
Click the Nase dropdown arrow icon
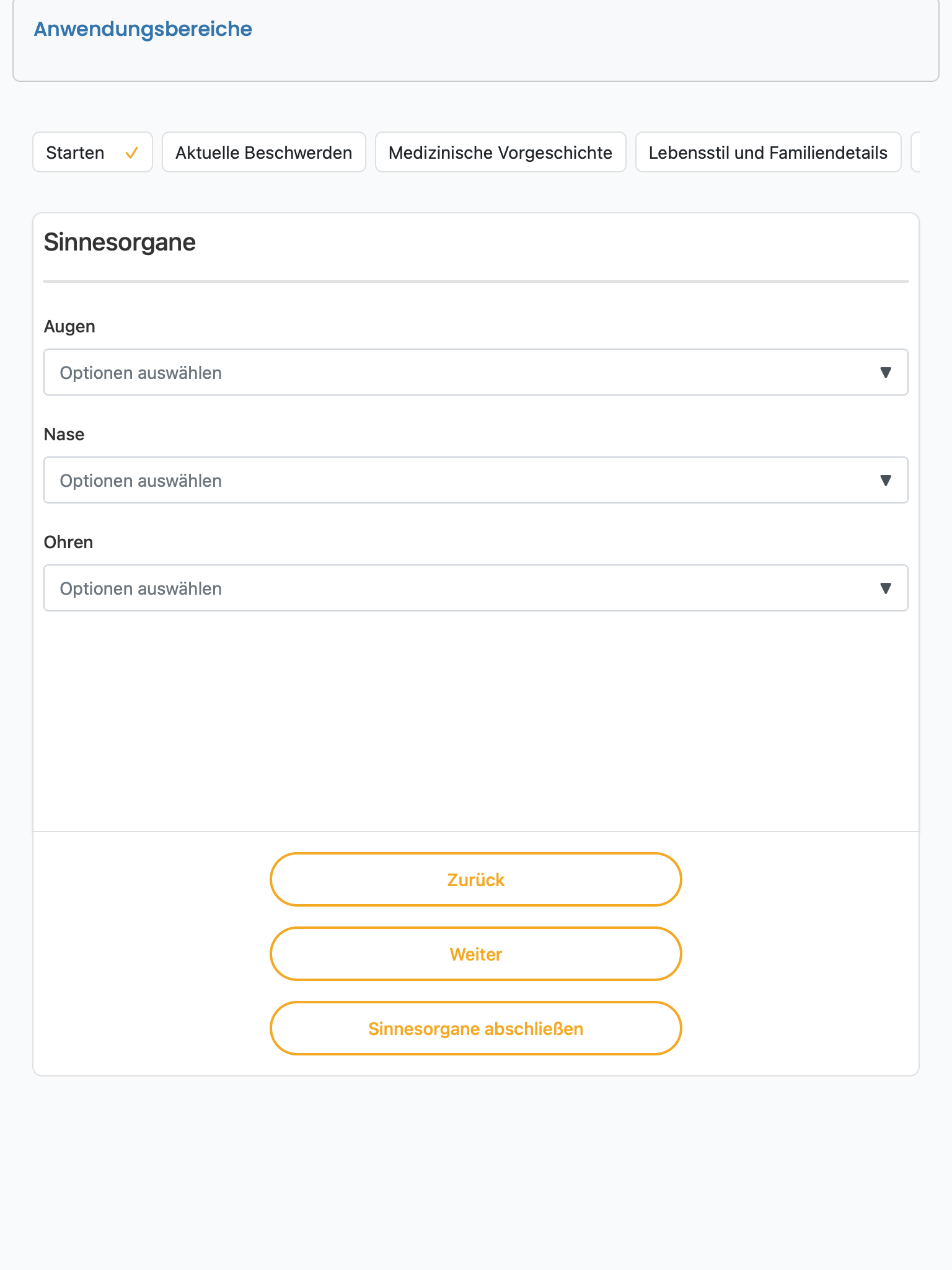point(886,481)
